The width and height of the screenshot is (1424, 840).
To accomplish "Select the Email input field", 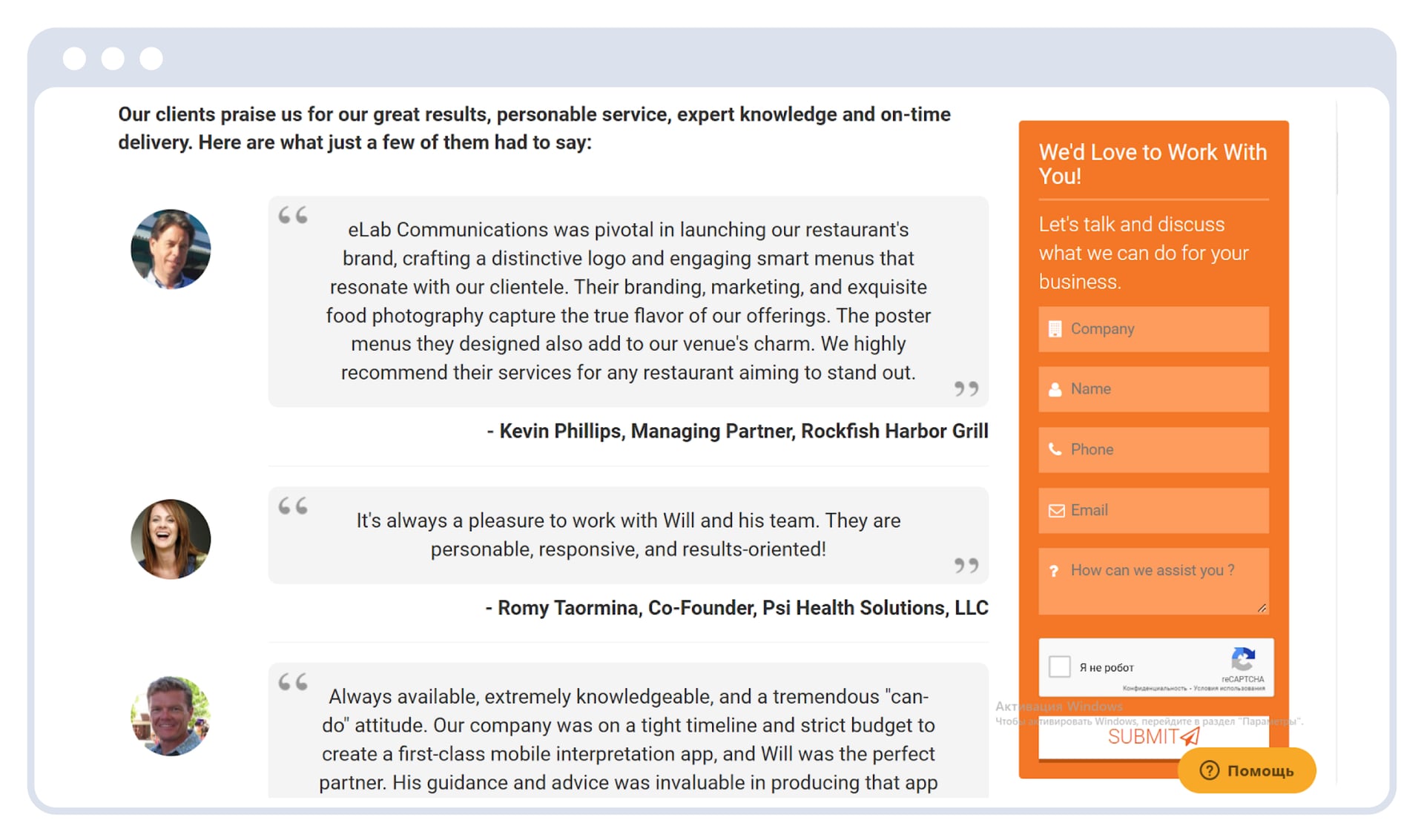I will click(1153, 511).
